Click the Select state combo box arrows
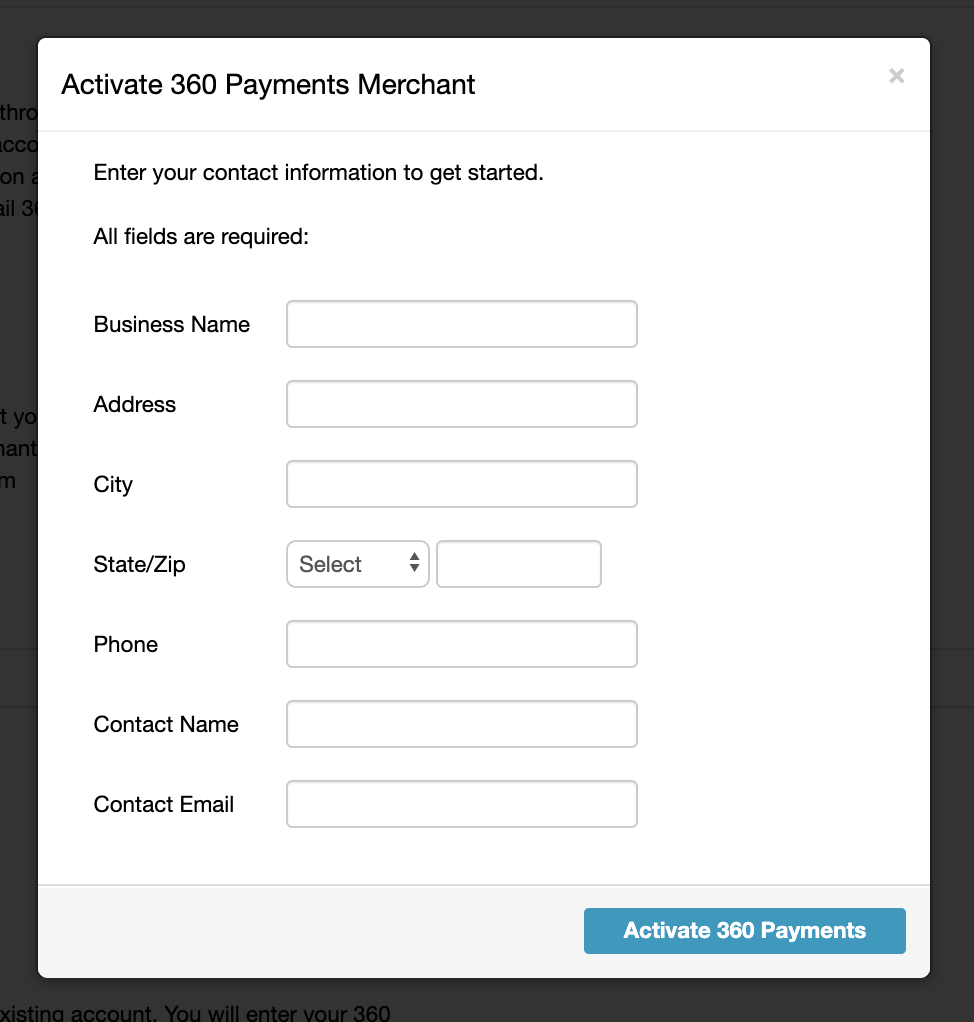This screenshot has width=974, height=1022. (414, 564)
